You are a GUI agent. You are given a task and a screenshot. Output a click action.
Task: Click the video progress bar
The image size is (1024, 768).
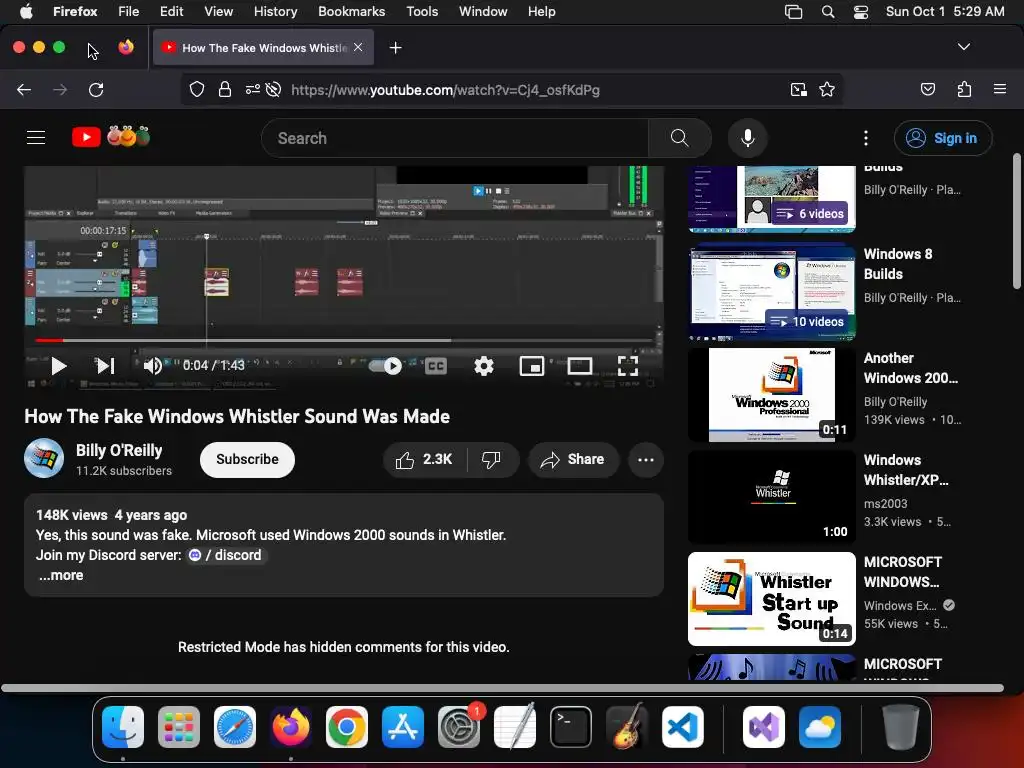click(344, 340)
